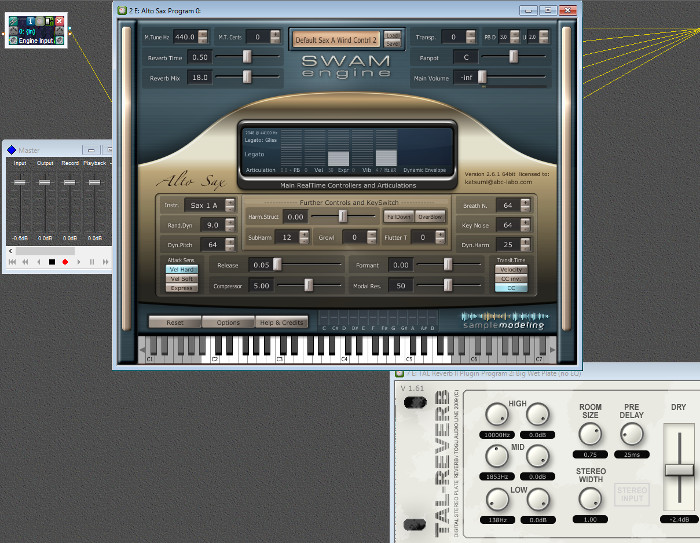The width and height of the screenshot is (700, 543).
Task: Click the rewind button in Master transport
Action: point(25,262)
